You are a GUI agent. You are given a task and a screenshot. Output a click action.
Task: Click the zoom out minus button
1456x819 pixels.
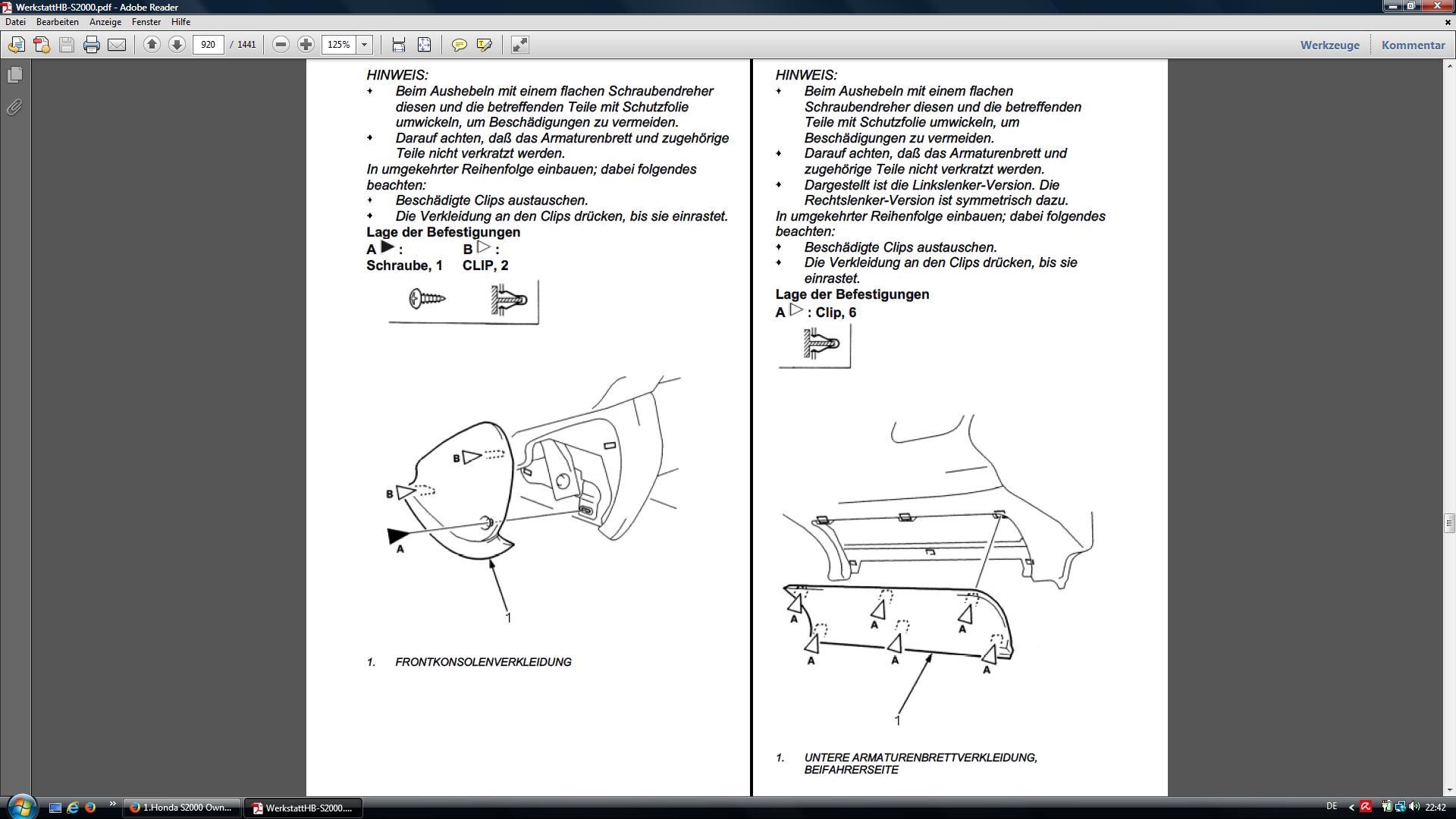[x=281, y=45]
